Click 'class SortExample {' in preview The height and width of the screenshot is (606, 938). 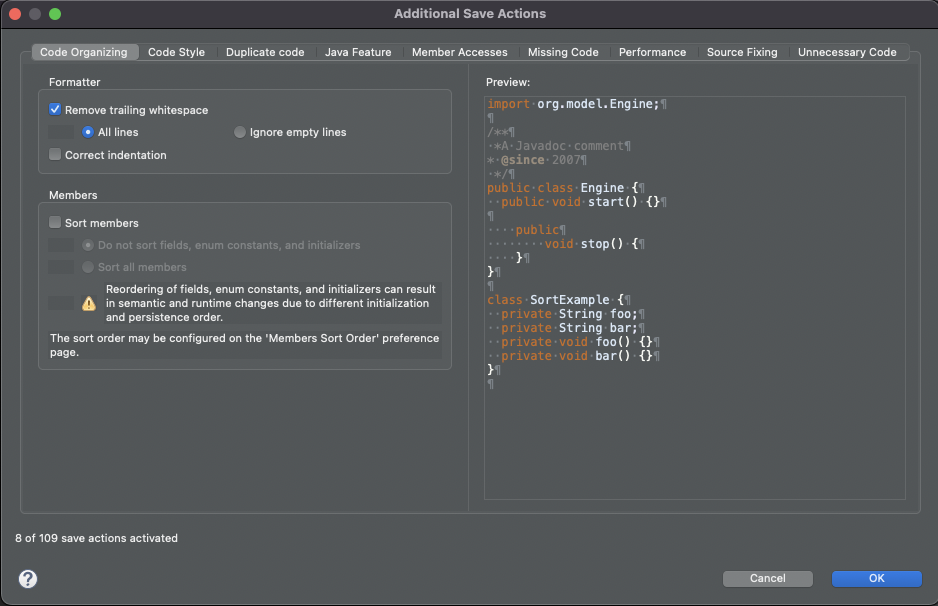point(558,300)
